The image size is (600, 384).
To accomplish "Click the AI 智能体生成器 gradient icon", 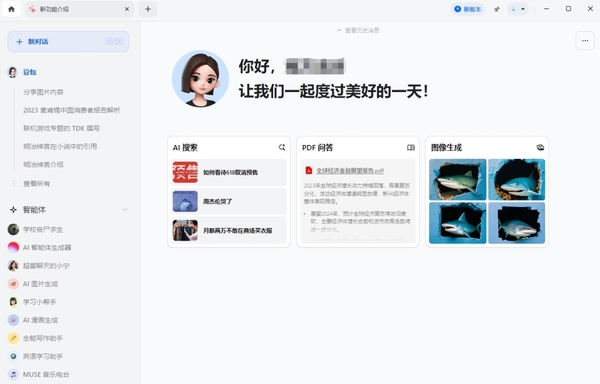I will point(13,247).
